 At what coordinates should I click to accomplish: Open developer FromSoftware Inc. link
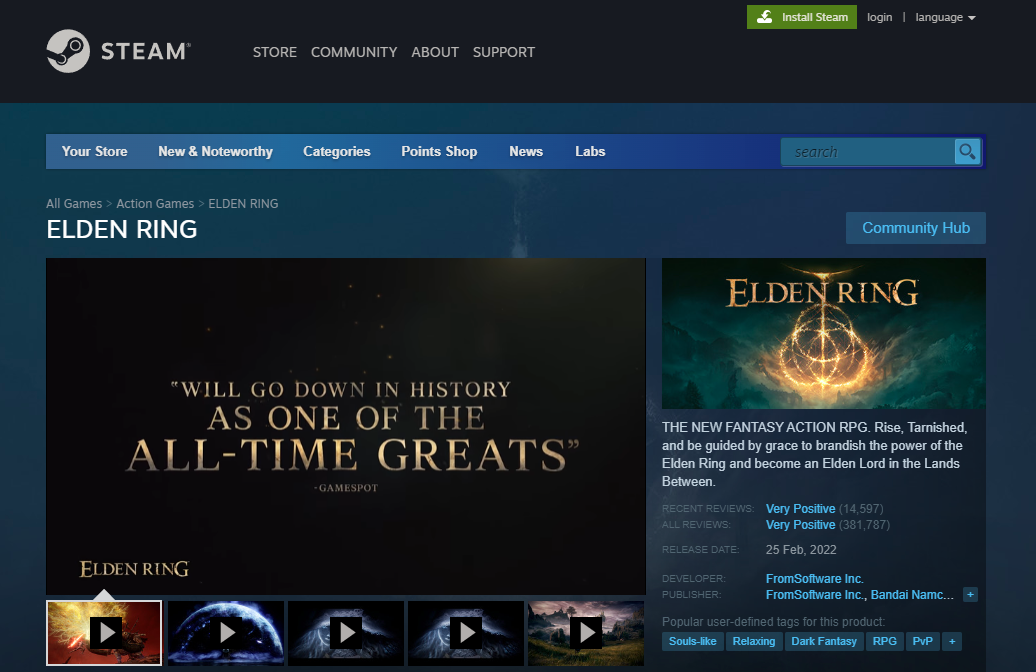(x=815, y=579)
